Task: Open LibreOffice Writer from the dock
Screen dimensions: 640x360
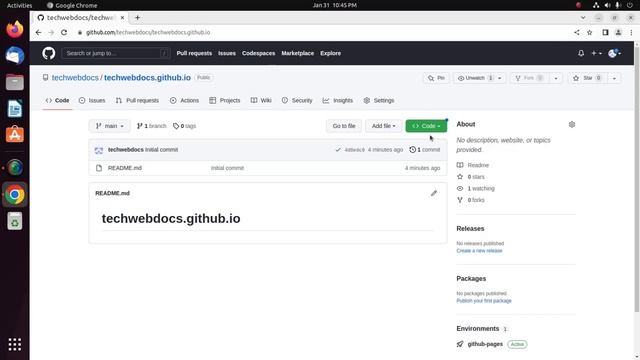Action: point(15,109)
